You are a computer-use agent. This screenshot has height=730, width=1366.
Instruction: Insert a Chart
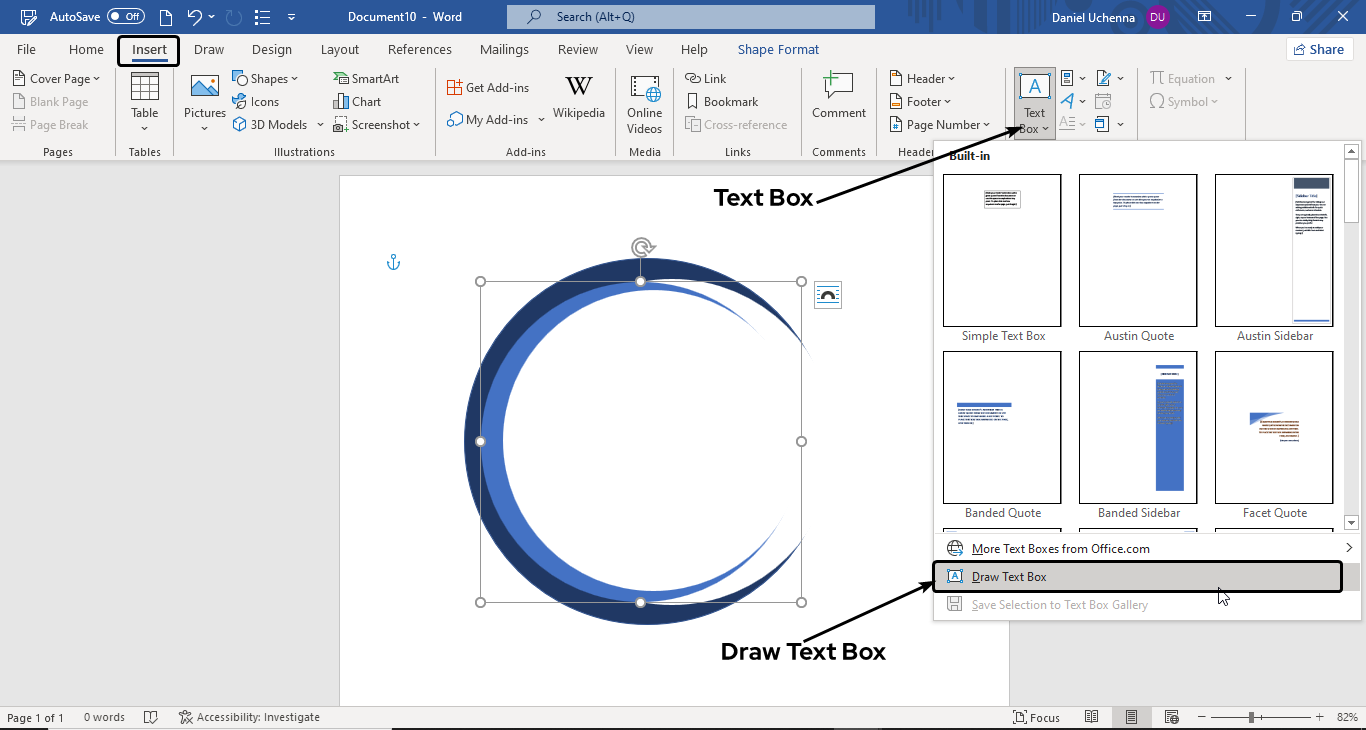click(357, 101)
